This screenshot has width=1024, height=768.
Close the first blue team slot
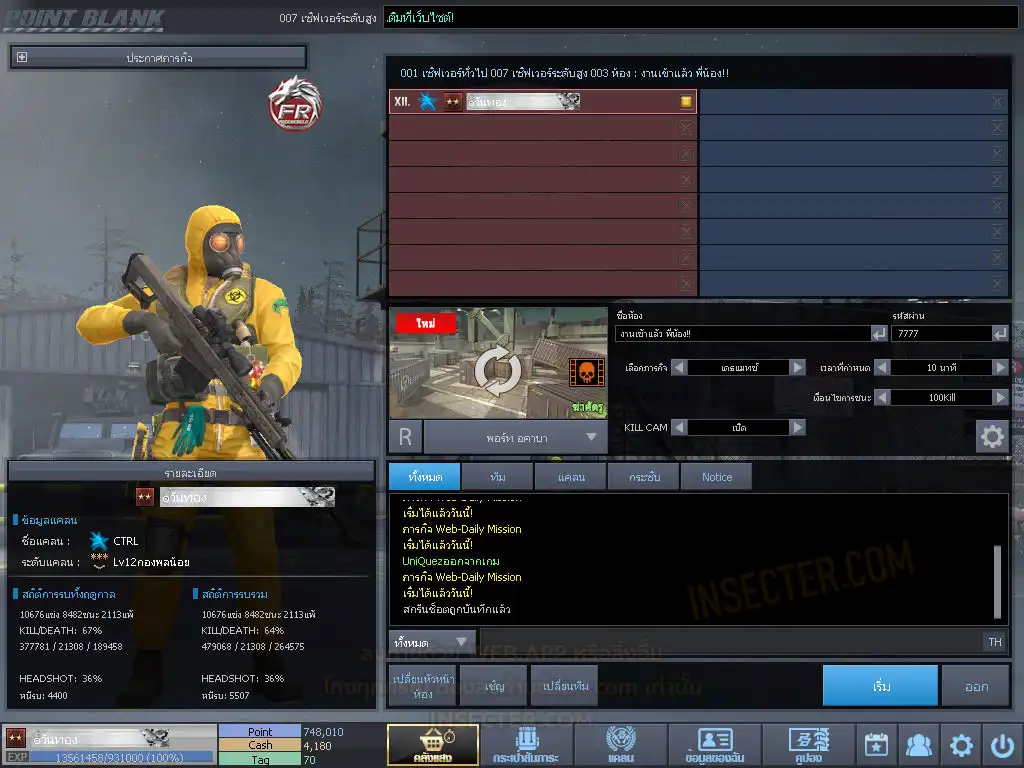point(997,102)
